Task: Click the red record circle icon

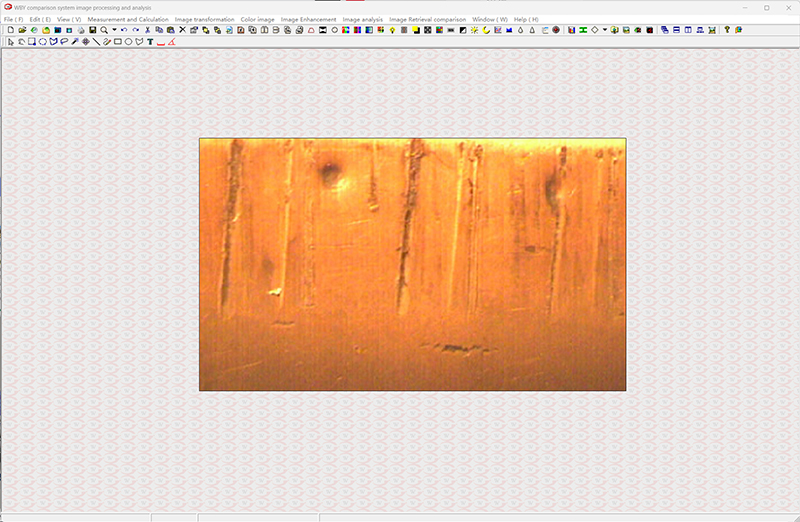Action: point(556,30)
